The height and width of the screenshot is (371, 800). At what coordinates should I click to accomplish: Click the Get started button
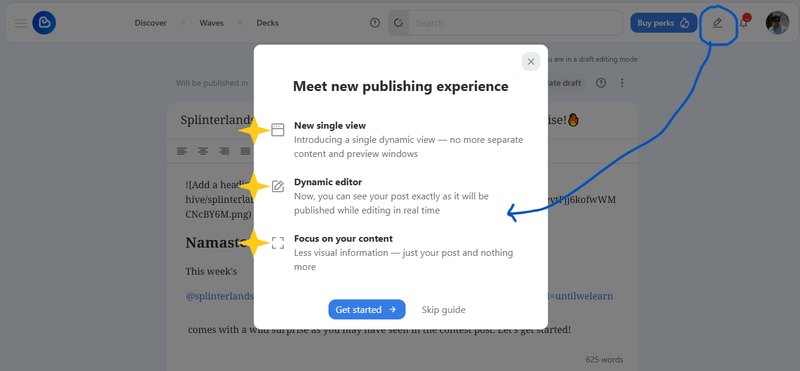[366, 309]
